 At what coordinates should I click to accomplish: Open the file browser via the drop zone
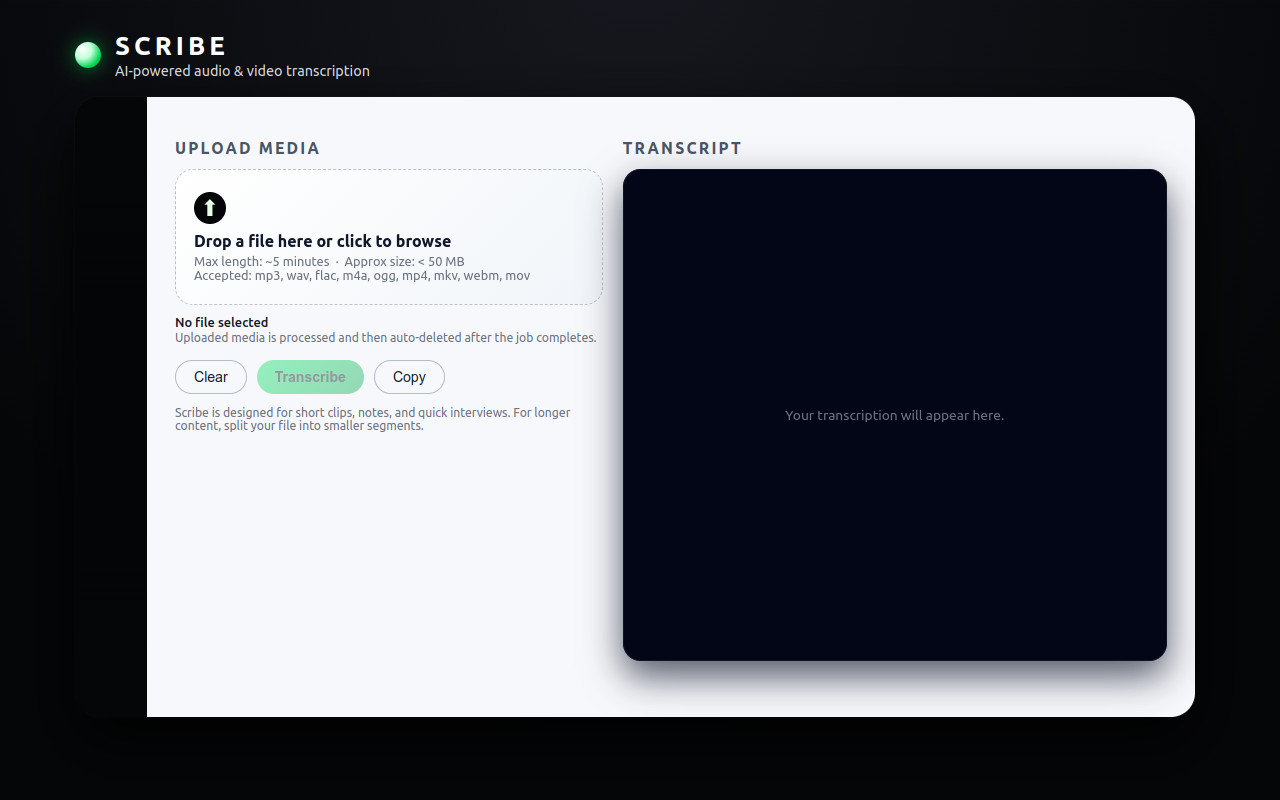pos(388,237)
